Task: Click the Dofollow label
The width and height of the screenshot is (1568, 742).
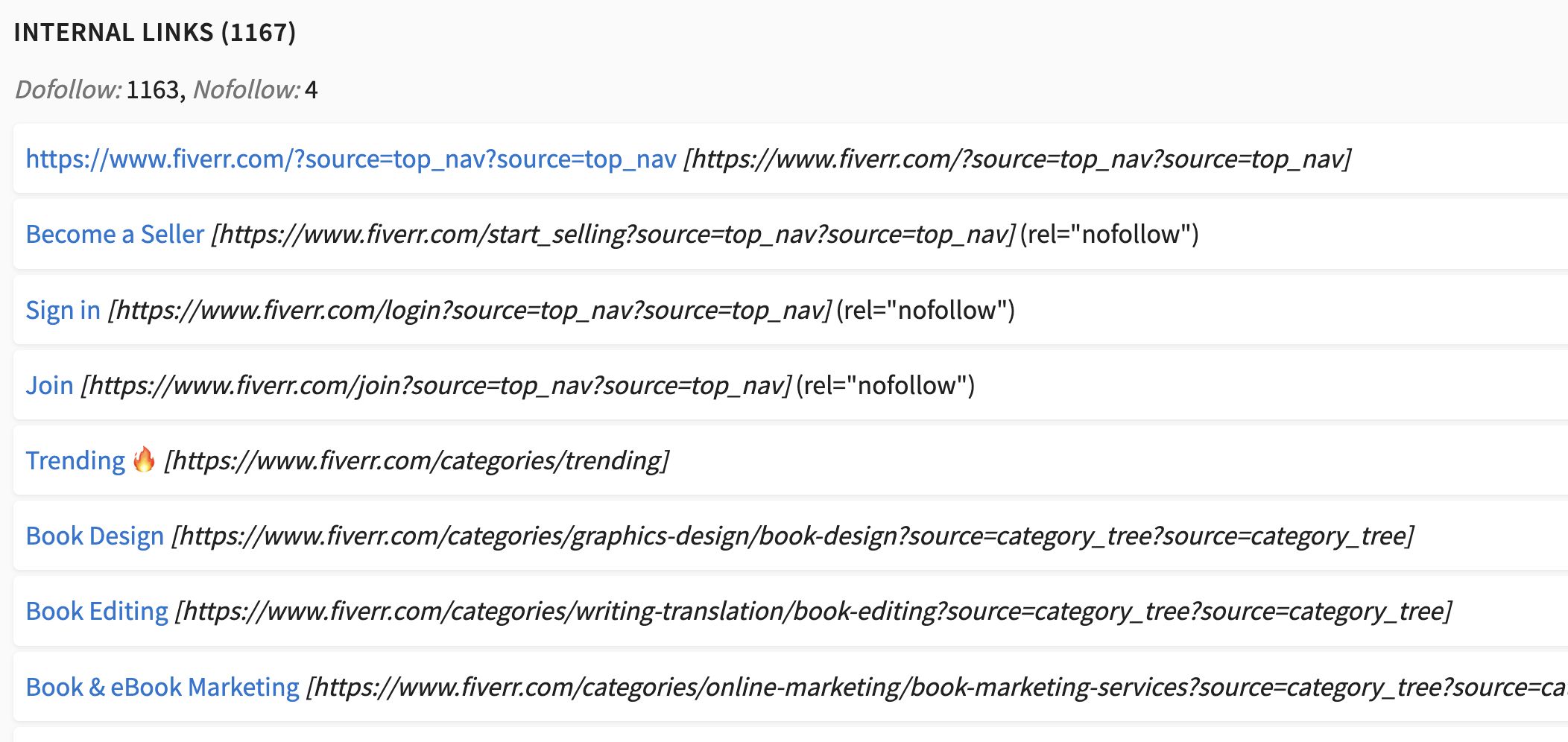Action: click(x=69, y=89)
